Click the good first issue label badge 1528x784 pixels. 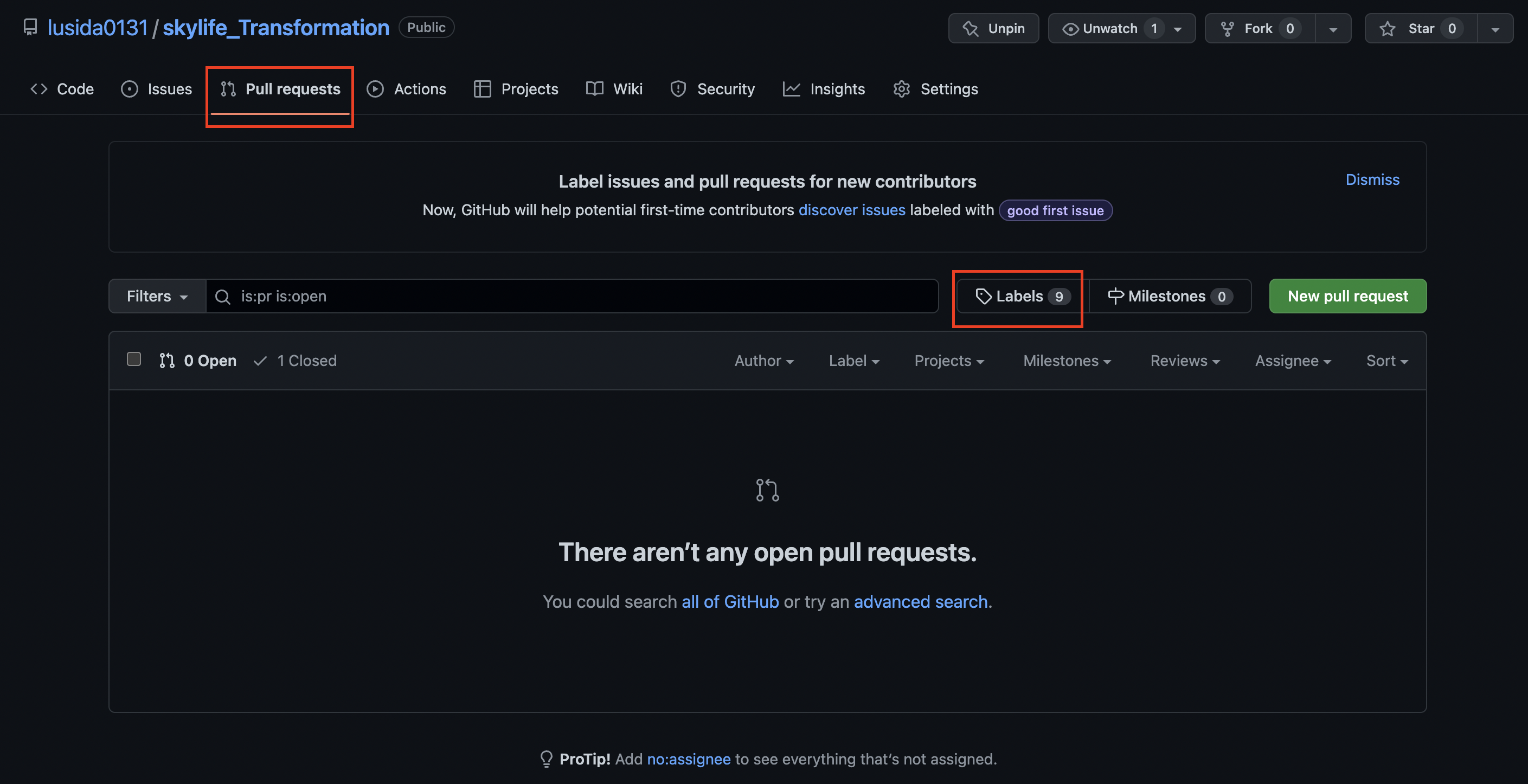pyautogui.click(x=1055, y=210)
